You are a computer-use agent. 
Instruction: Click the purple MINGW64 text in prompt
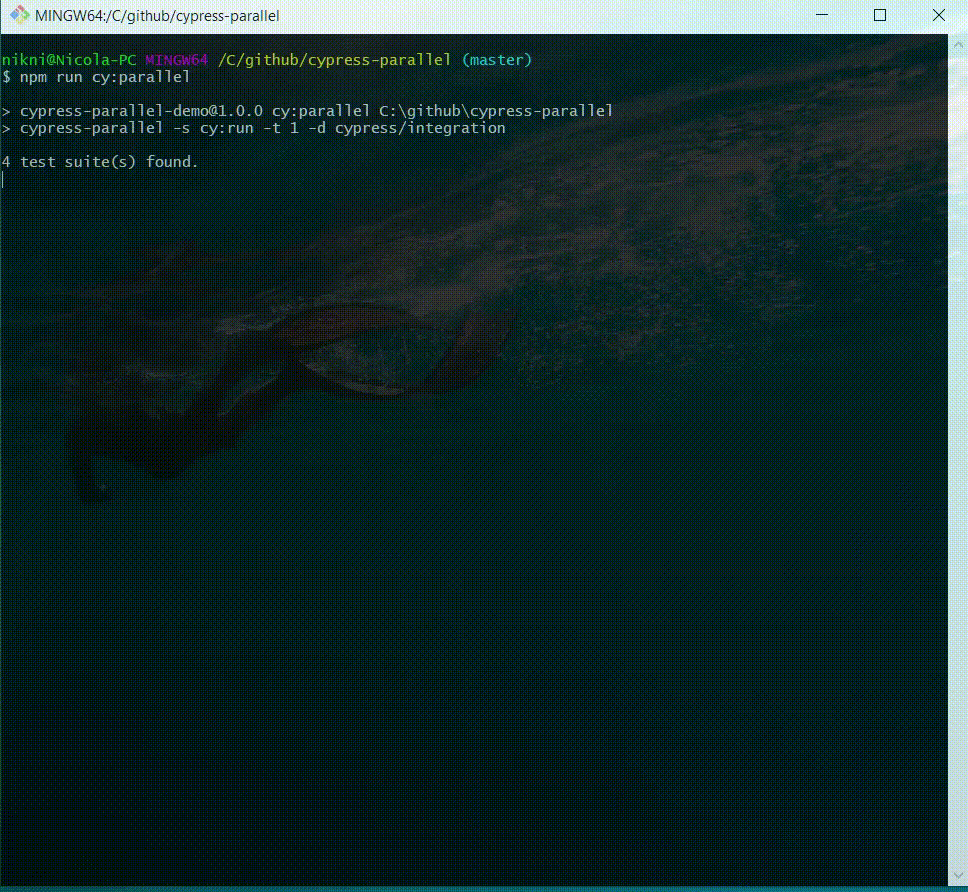[176, 60]
